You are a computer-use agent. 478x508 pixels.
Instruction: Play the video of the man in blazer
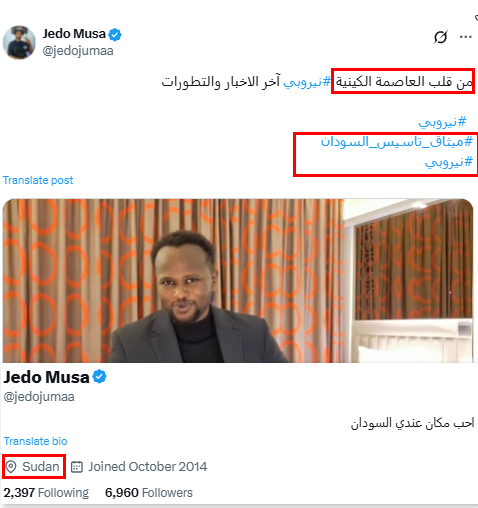(x=238, y=281)
